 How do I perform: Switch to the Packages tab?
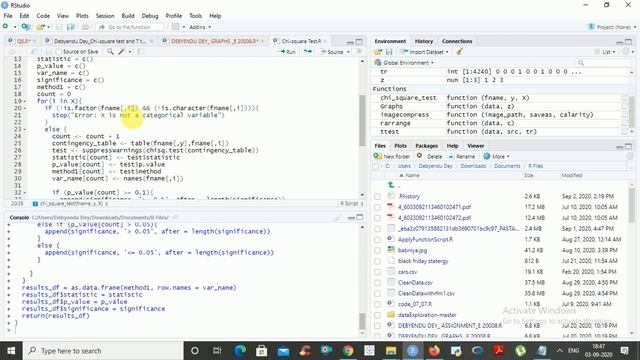(426, 146)
